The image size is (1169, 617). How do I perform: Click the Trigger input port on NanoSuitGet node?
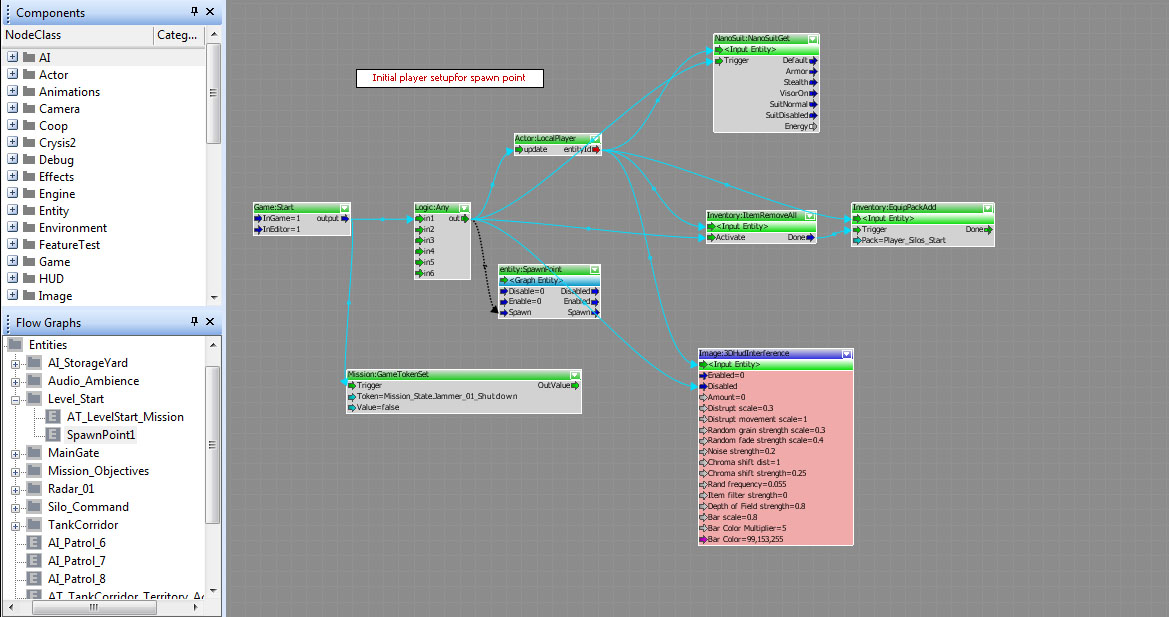[x=719, y=61]
